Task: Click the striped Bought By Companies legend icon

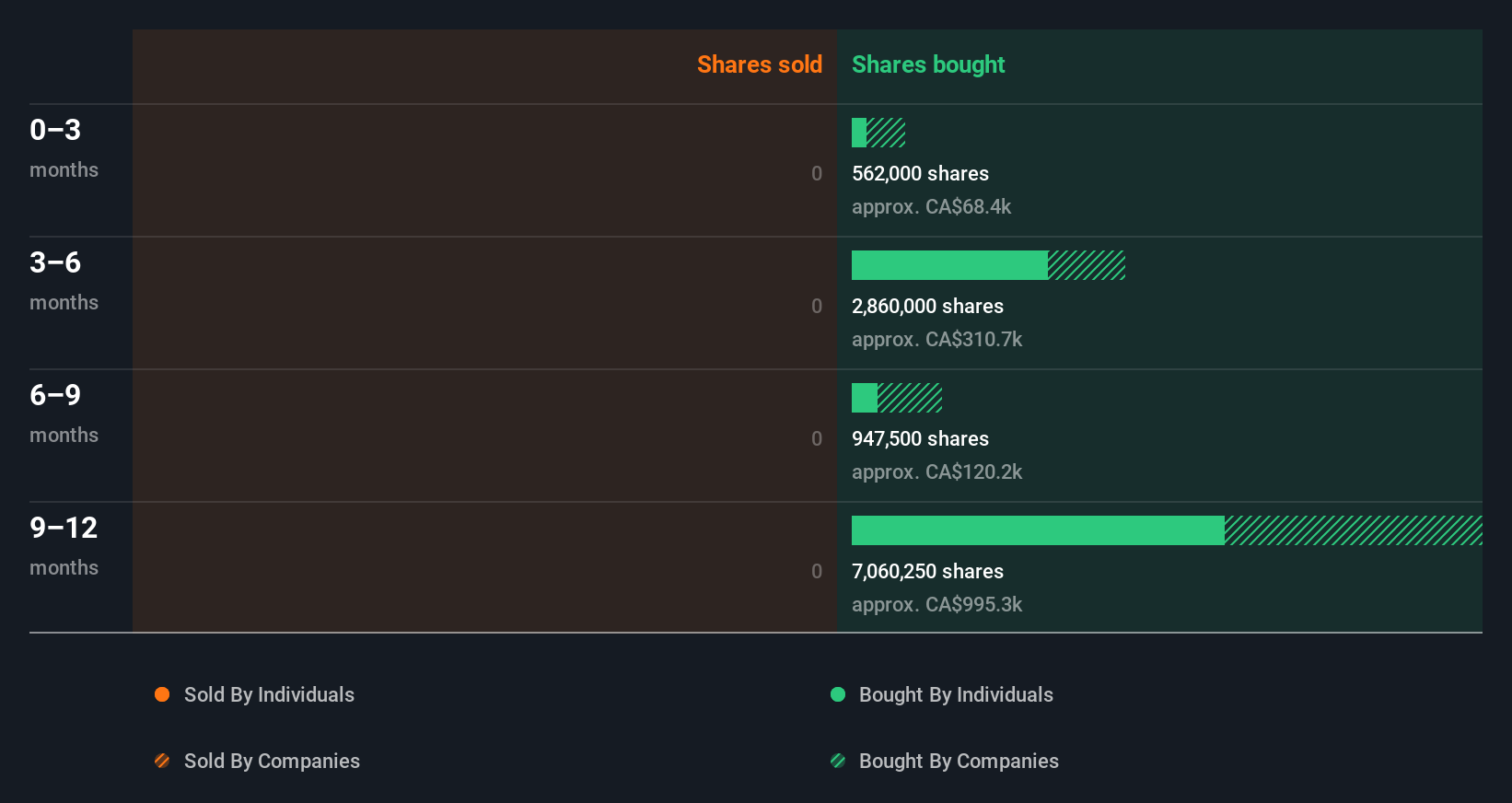Action: pyautogui.click(x=838, y=761)
